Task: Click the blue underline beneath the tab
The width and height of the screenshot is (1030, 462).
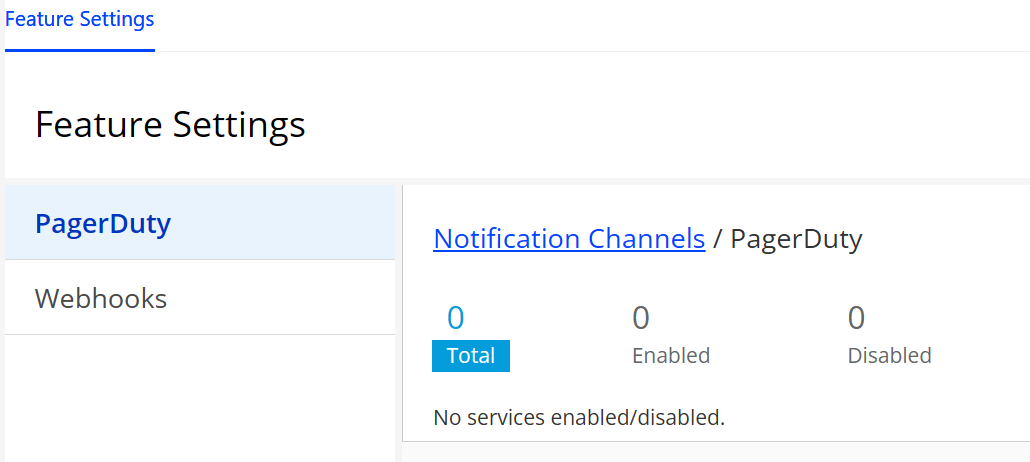Action: coord(80,49)
